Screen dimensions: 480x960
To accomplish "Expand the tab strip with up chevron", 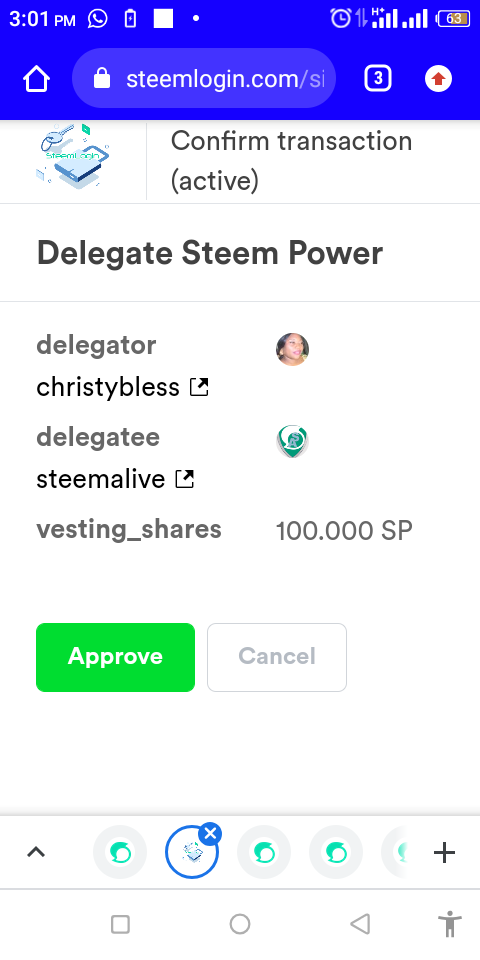I will [x=36, y=852].
